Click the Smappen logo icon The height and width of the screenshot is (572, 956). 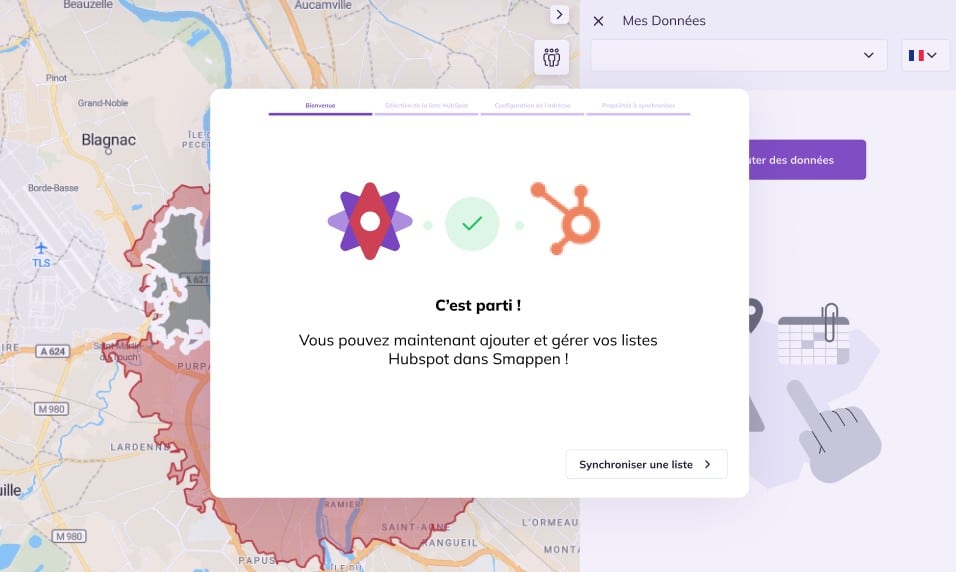click(x=370, y=222)
